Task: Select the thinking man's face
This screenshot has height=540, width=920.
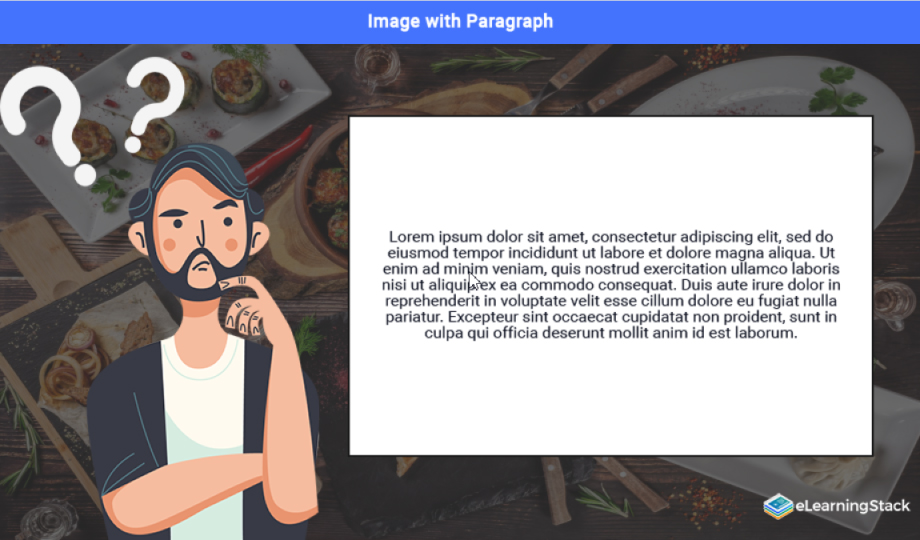Action: click(x=198, y=237)
